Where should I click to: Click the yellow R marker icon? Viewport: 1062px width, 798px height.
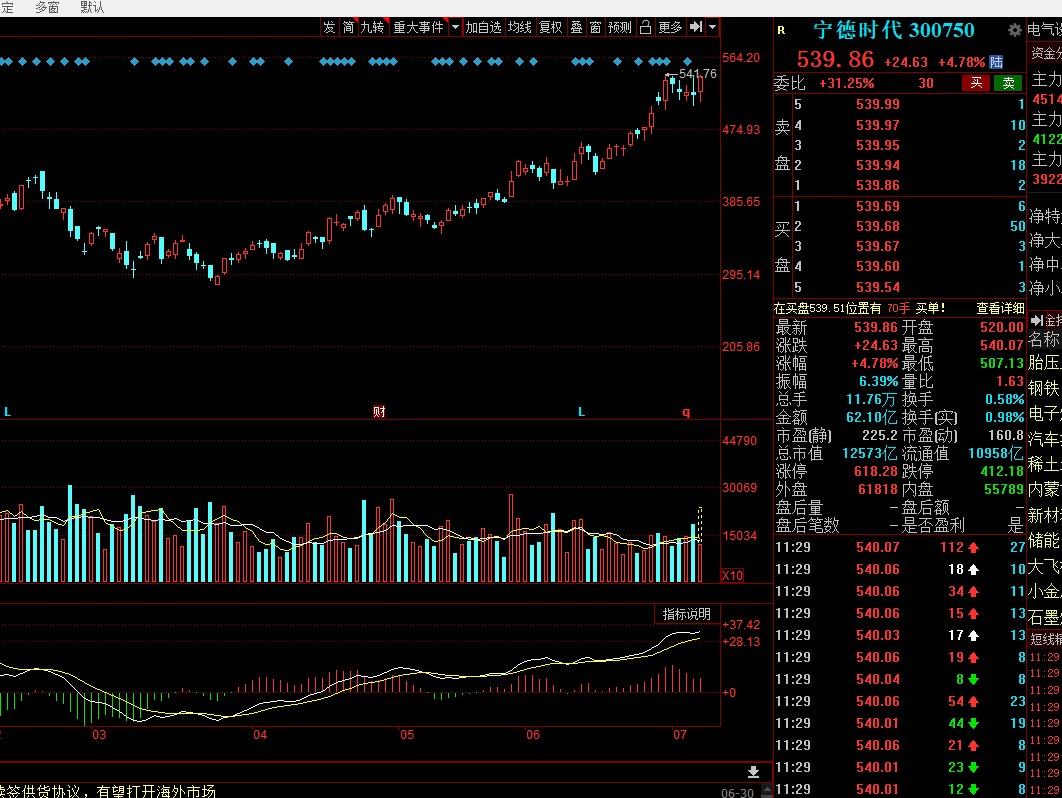781,30
